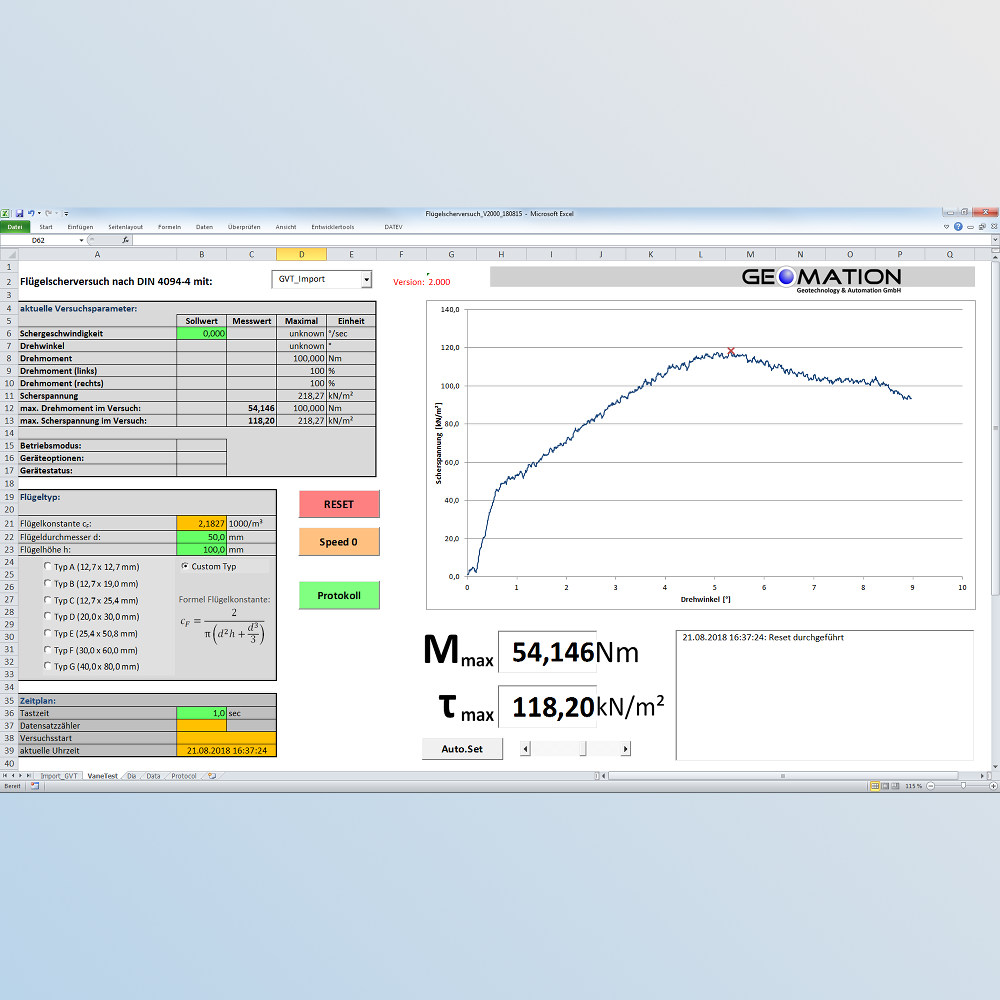
Task: Click the Undo arrow icon
Action: pyautogui.click(x=31, y=214)
